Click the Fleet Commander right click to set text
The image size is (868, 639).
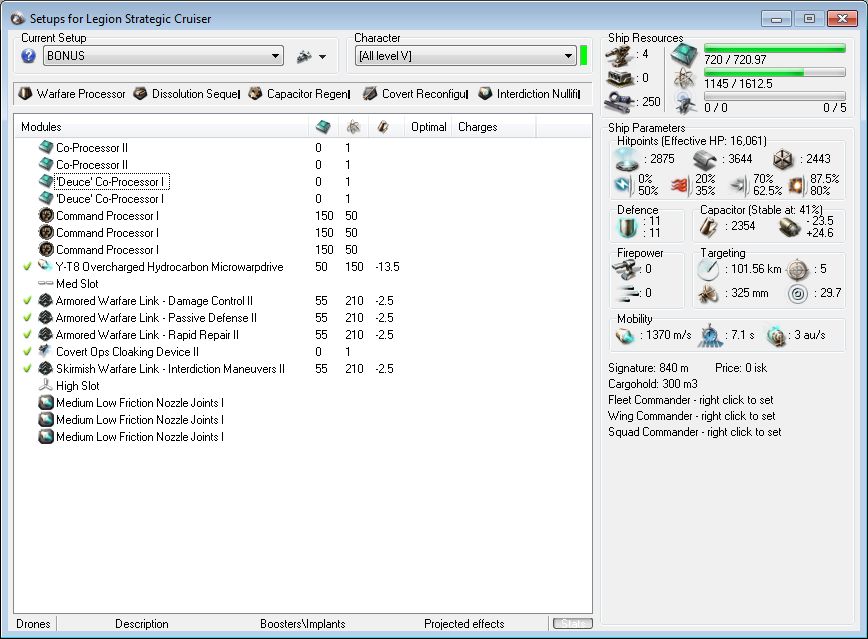pyautogui.click(x=690, y=400)
